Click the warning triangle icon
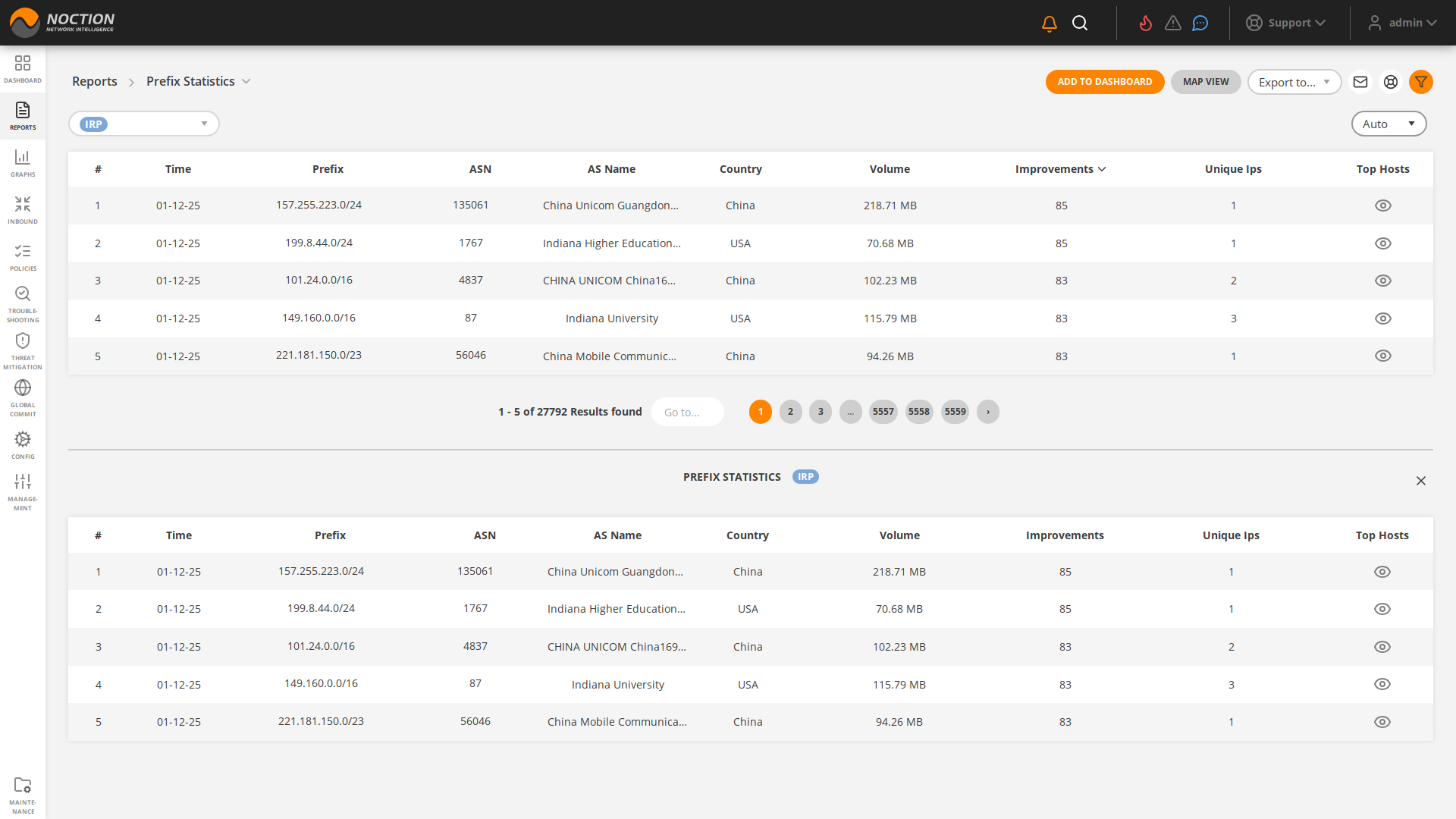This screenshot has width=1456, height=819. click(x=1173, y=24)
